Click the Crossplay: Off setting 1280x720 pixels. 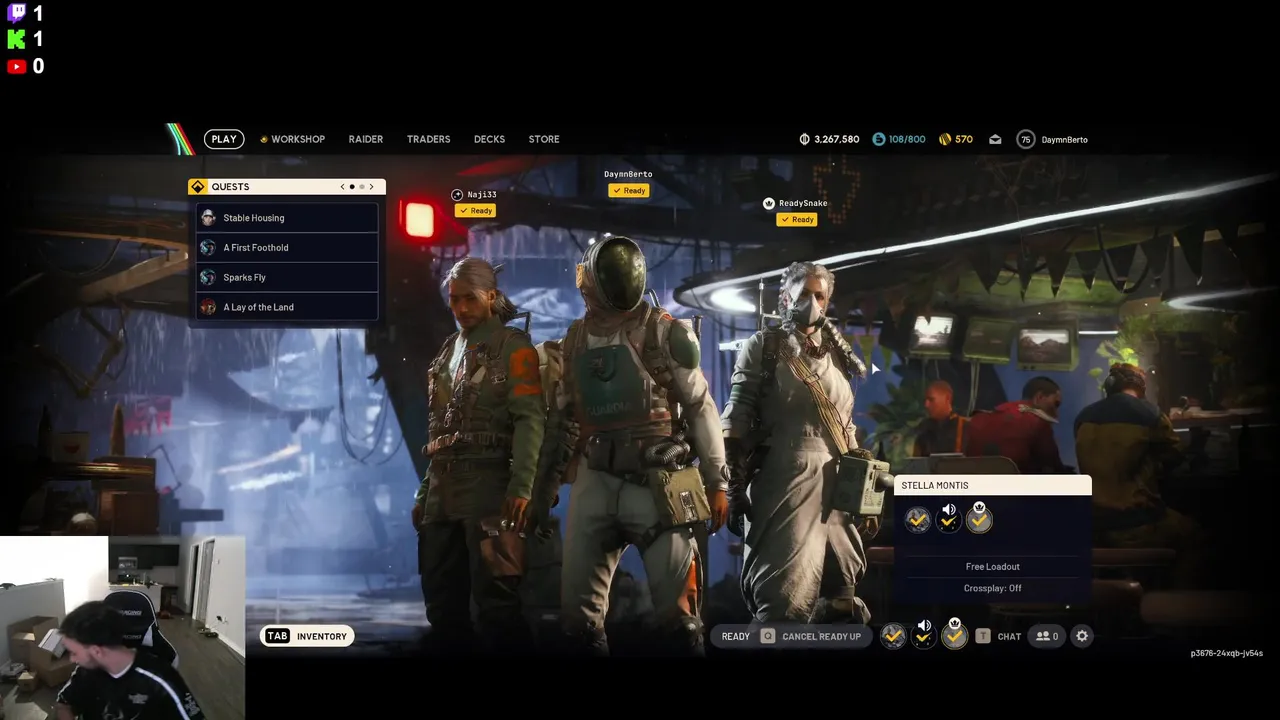[992, 588]
